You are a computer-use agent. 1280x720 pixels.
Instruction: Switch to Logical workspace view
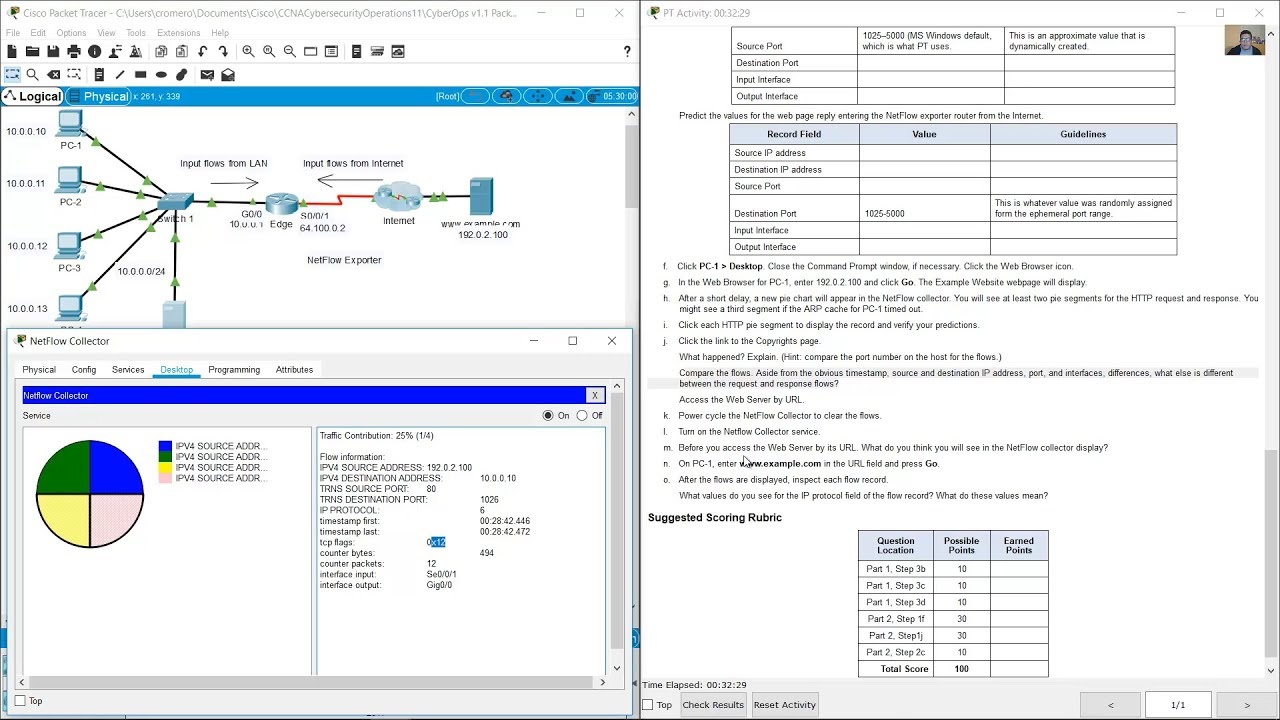pos(32,96)
